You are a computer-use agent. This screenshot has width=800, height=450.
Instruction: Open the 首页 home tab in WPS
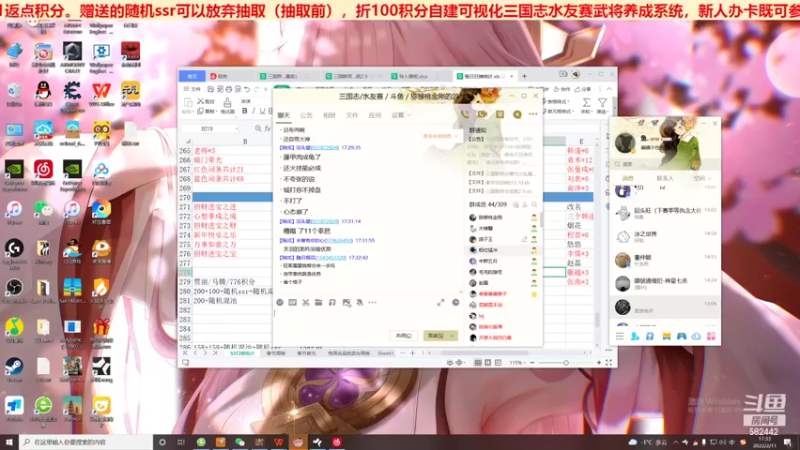pos(192,76)
